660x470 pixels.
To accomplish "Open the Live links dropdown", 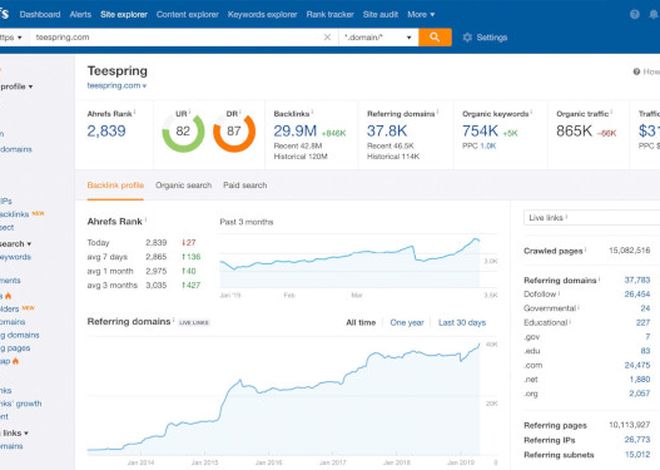I will pos(591,218).
